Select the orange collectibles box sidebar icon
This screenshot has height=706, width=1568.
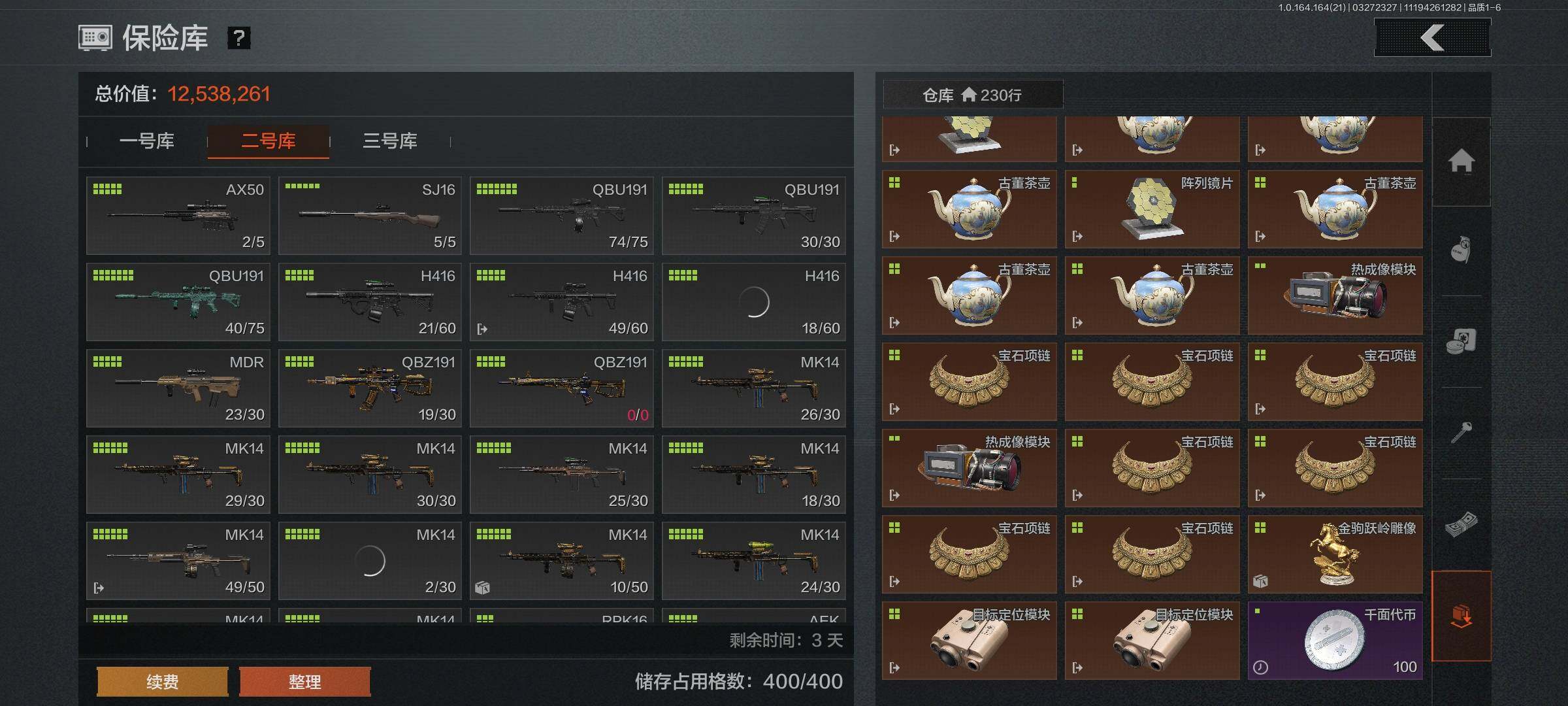click(x=1461, y=616)
